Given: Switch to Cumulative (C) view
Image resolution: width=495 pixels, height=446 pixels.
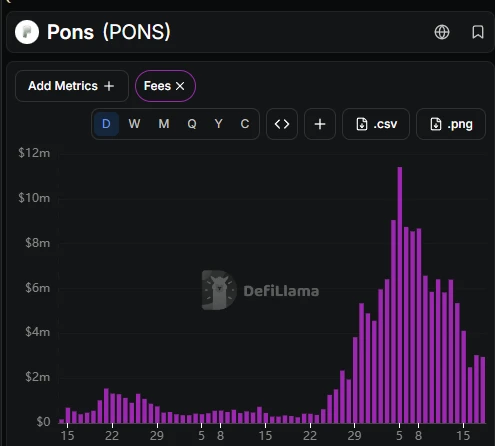Looking at the screenshot, I should click(245, 124).
